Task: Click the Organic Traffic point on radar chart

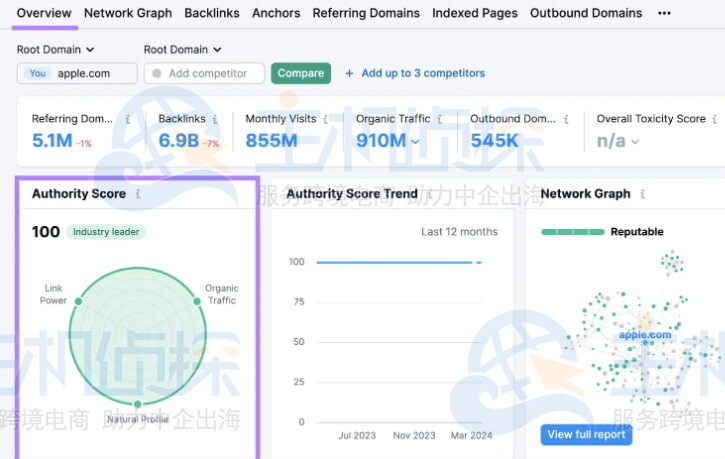Action: point(197,301)
